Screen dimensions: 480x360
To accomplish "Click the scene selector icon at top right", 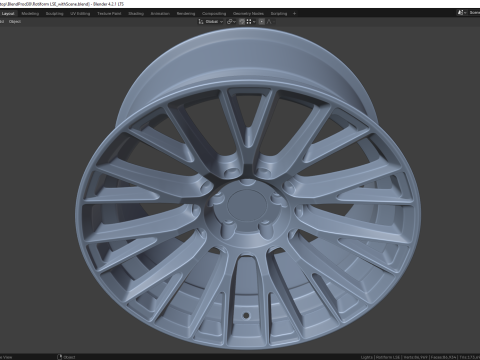I will 461,13.
